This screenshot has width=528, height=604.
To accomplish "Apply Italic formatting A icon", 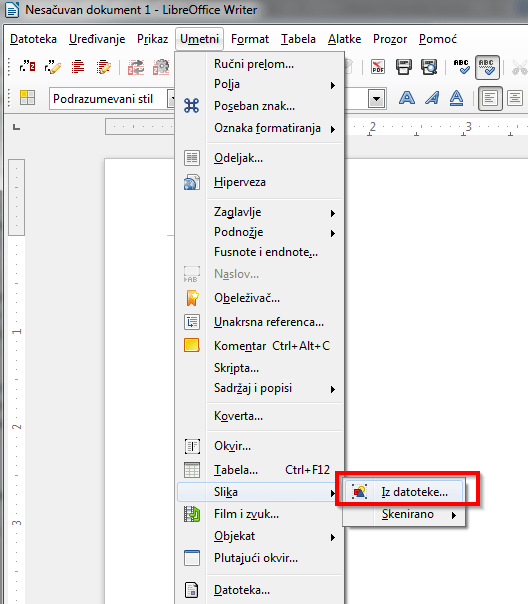I will (432, 98).
